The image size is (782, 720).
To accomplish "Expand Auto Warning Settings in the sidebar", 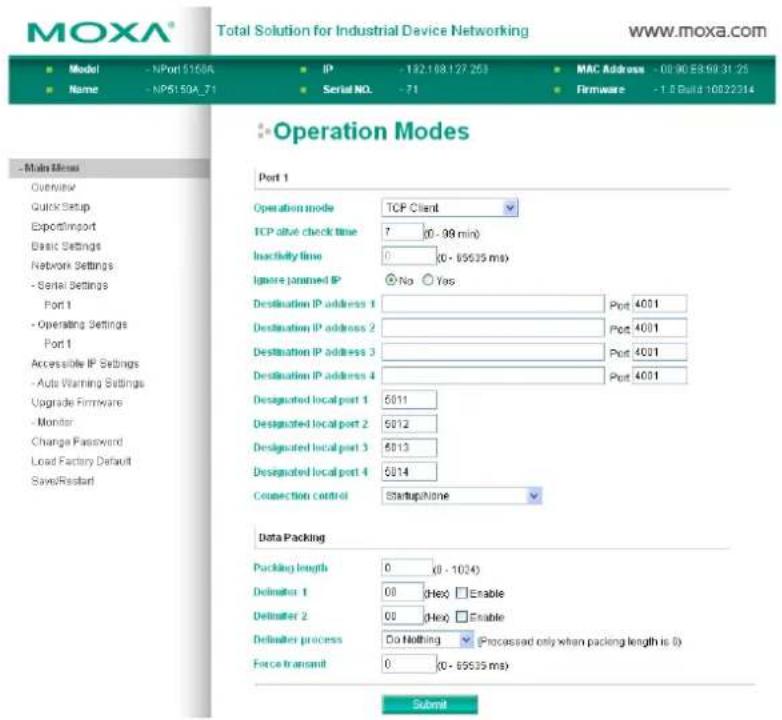I will tap(87, 383).
